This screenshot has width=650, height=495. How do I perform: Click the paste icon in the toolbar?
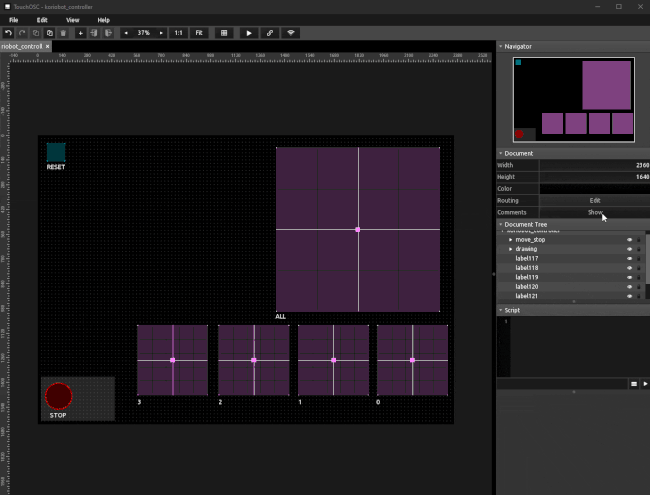(x=49, y=33)
